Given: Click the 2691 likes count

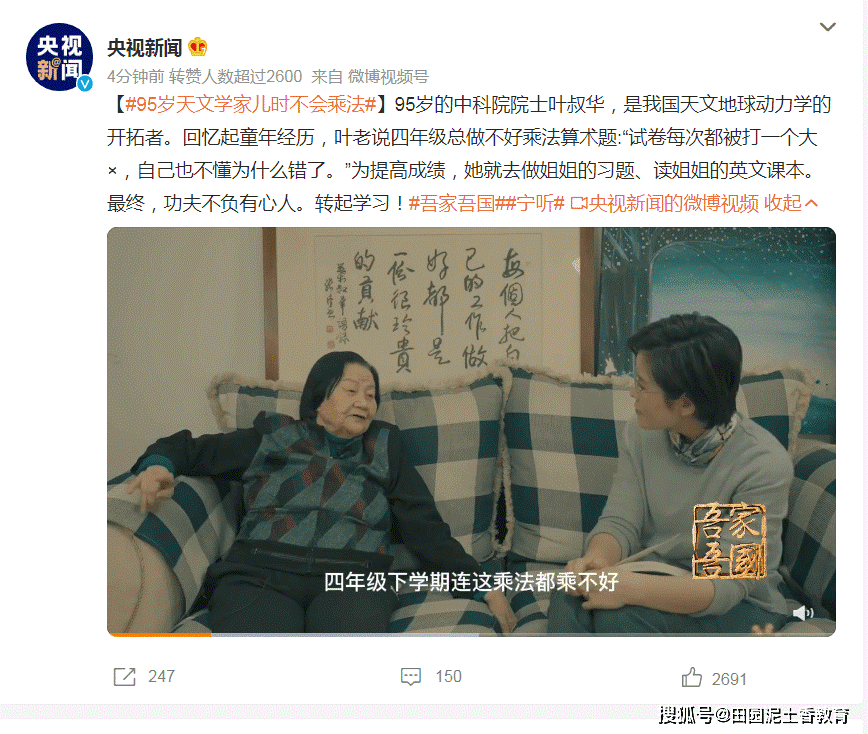Looking at the screenshot, I should click(x=729, y=679).
